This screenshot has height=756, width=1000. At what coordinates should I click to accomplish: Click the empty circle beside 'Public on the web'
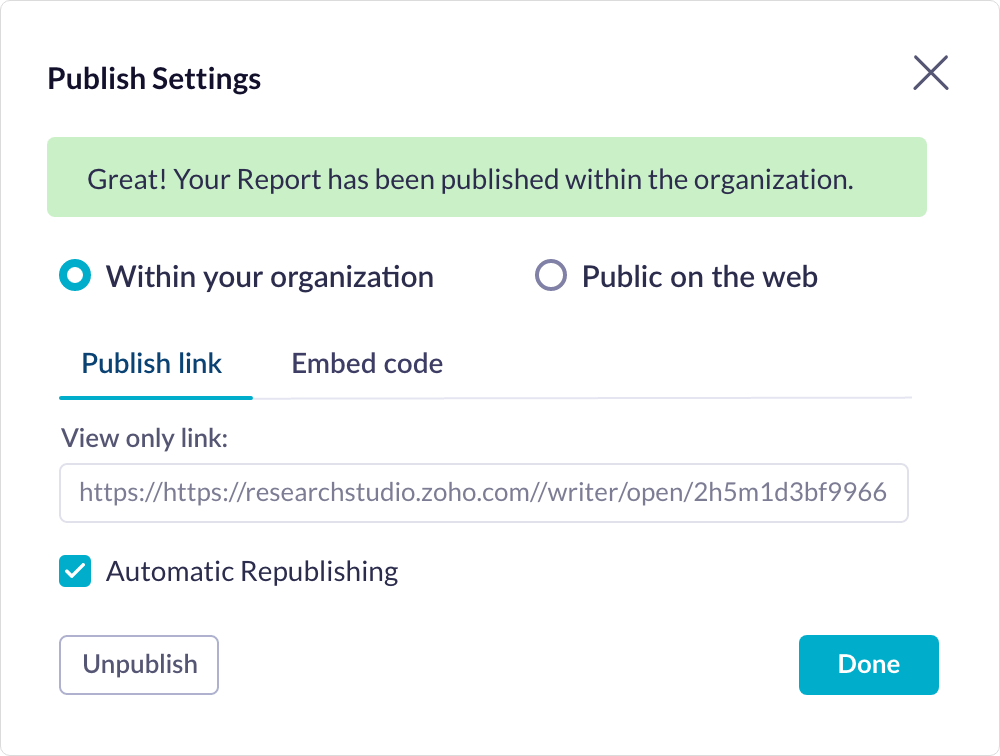tap(551, 276)
